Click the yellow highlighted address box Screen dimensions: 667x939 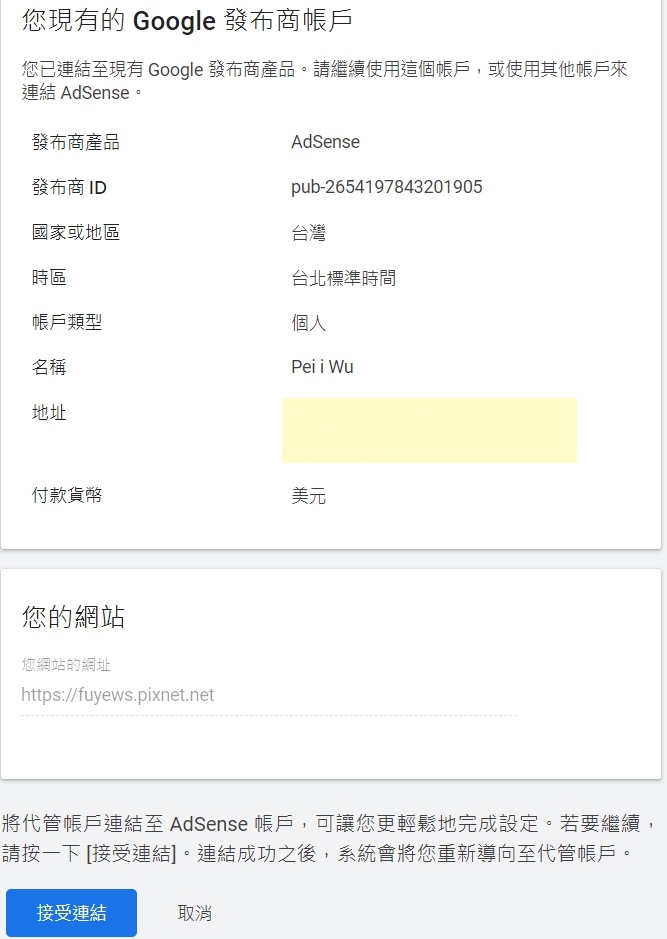click(x=429, y=430)
